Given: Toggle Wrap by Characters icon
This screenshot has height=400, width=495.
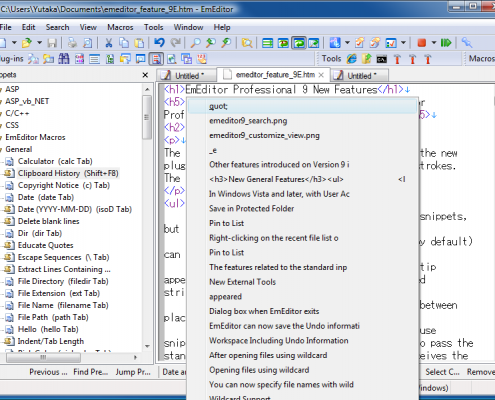Looking at the screenshot, I should (x=283, y=43).
